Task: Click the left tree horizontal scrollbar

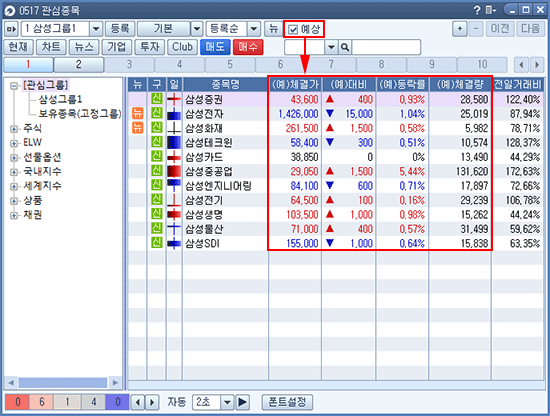Action: [x=63, y=383]
